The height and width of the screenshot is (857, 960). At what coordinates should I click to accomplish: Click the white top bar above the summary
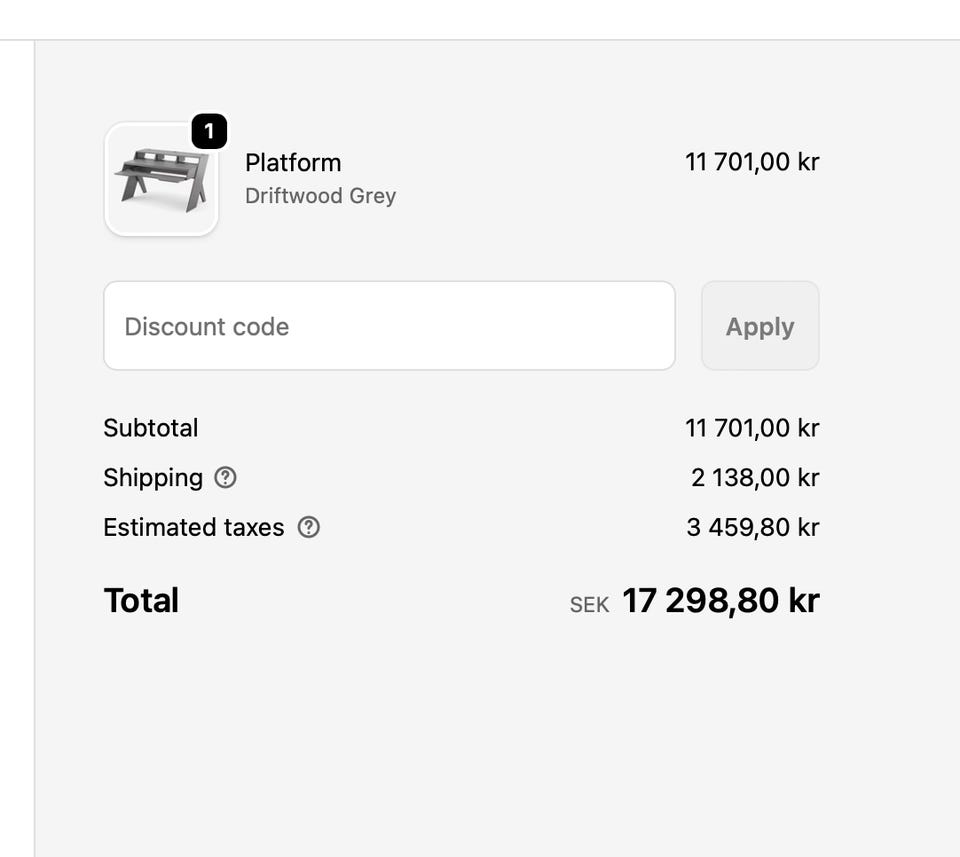click(480, 20)
